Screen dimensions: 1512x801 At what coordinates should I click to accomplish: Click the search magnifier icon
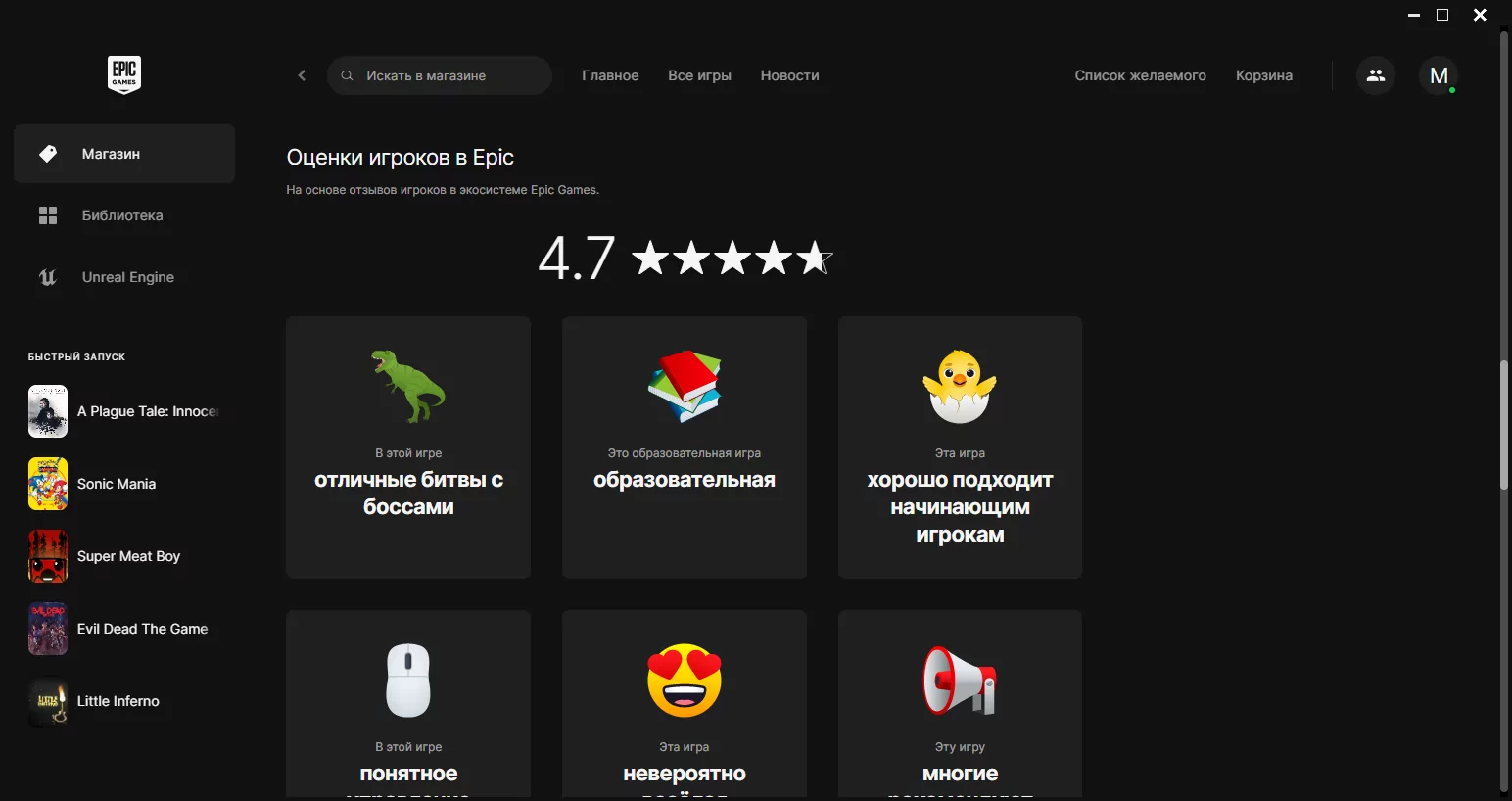click(x=347, y=75)
